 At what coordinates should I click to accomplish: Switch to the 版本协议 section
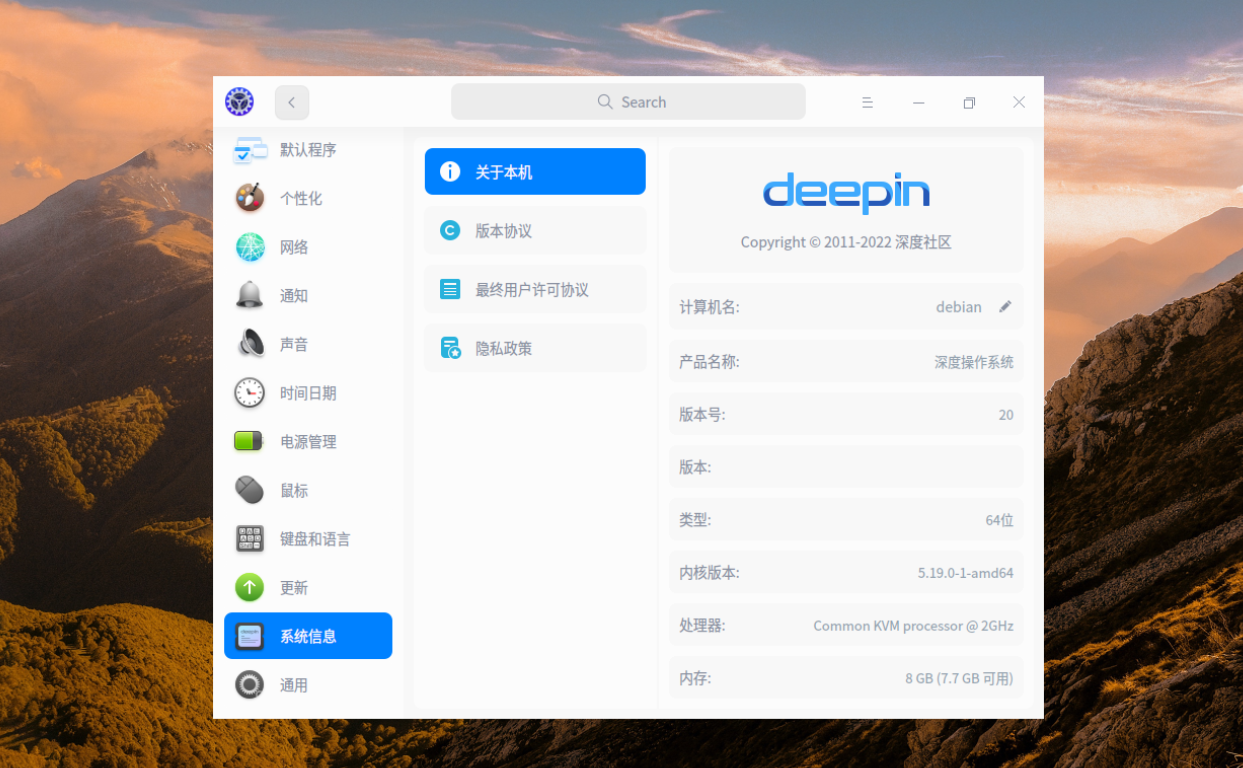[x=534, y=230]
